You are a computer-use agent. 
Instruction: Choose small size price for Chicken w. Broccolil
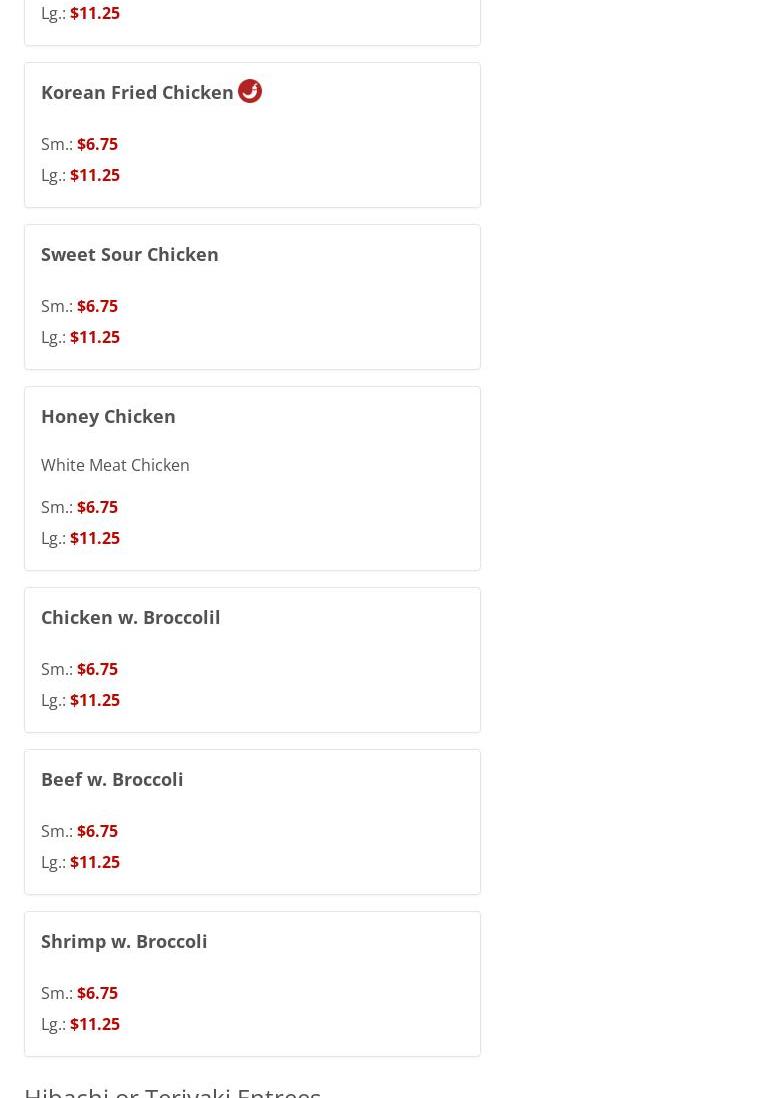coord(97,669)
